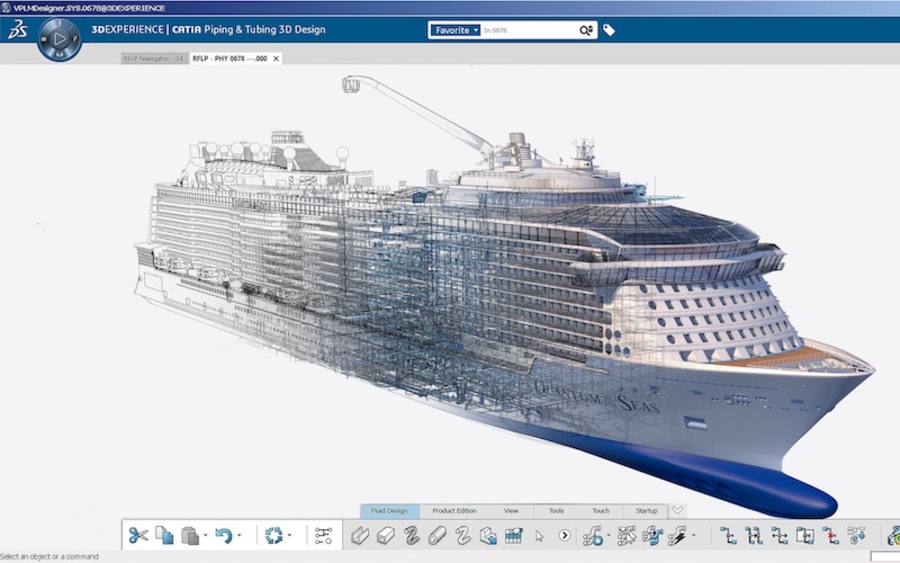Click the blue table grid icon
Screen dimensions: 900x563
click(514, 536)
